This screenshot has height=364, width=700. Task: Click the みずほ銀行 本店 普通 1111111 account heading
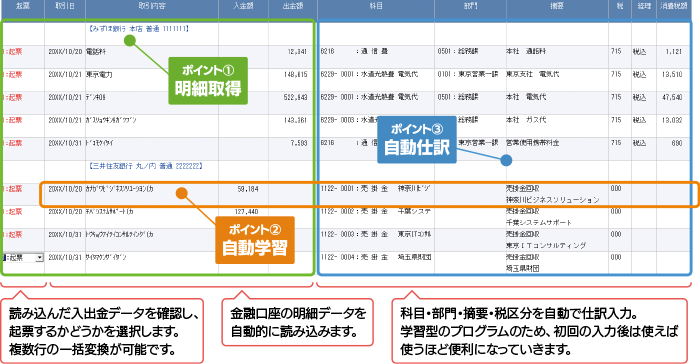point(139,29)
